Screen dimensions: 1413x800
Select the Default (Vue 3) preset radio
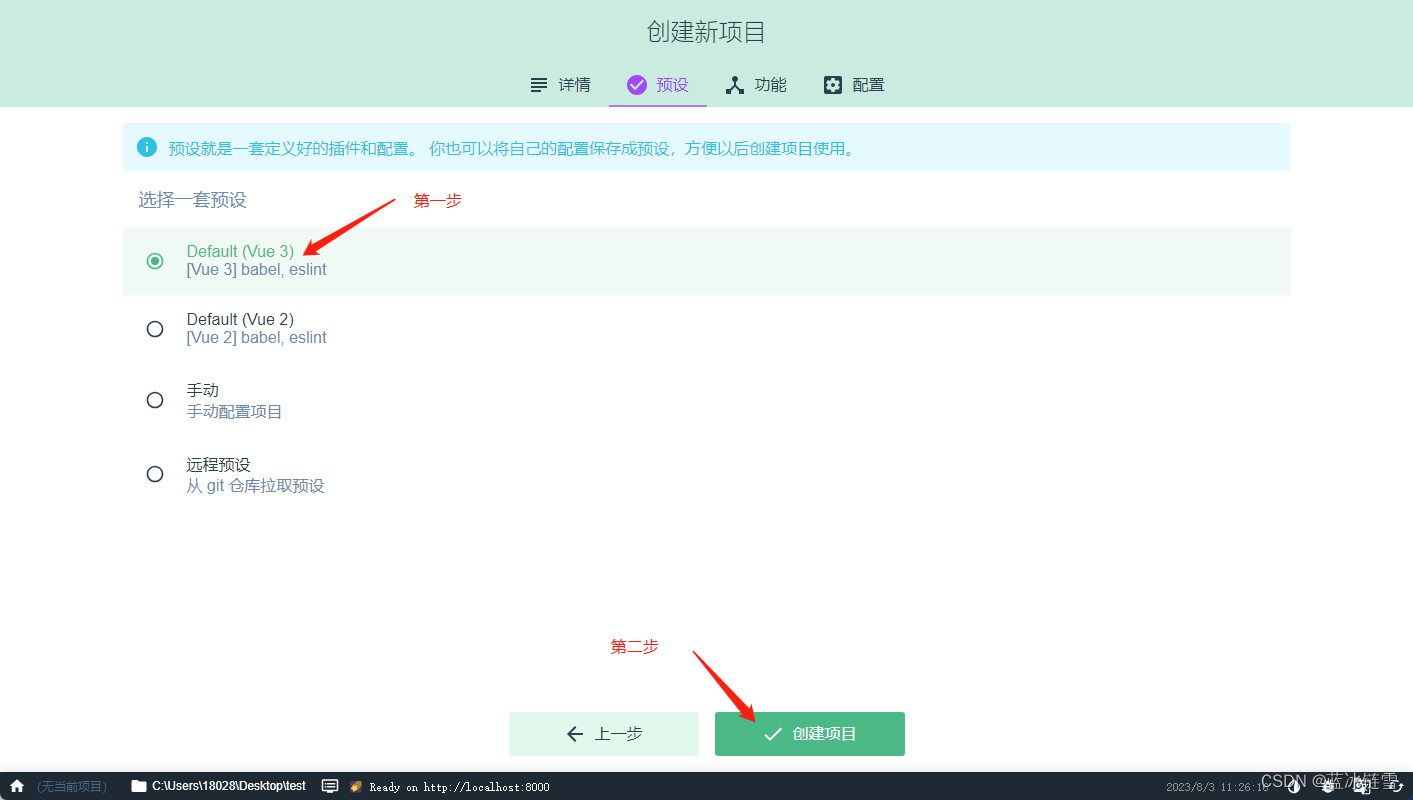[x=155, y=261]
